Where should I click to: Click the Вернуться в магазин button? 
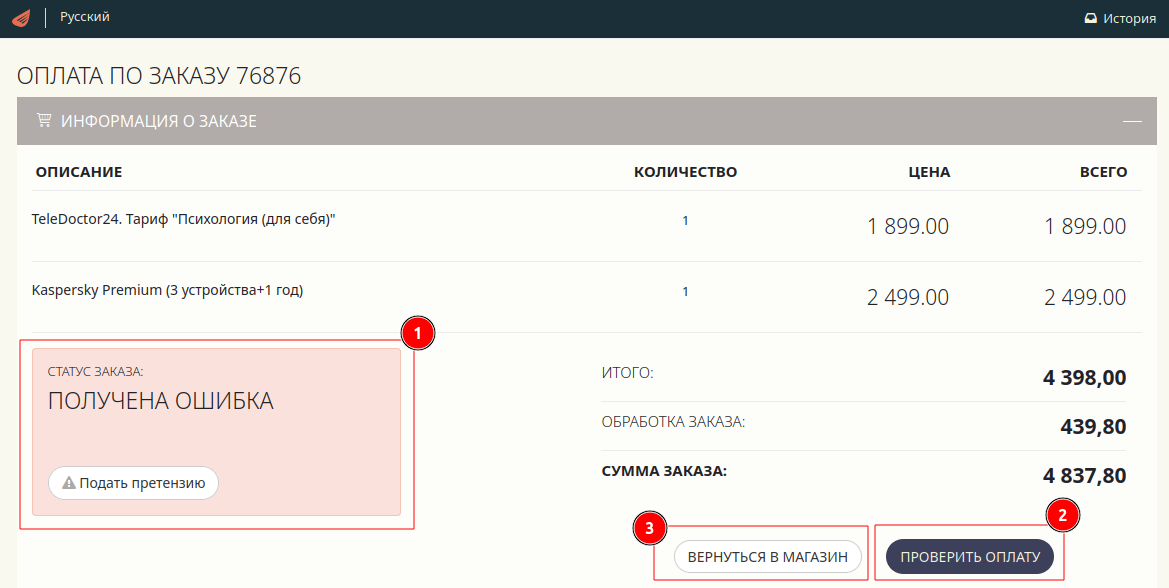coord(768,557)
